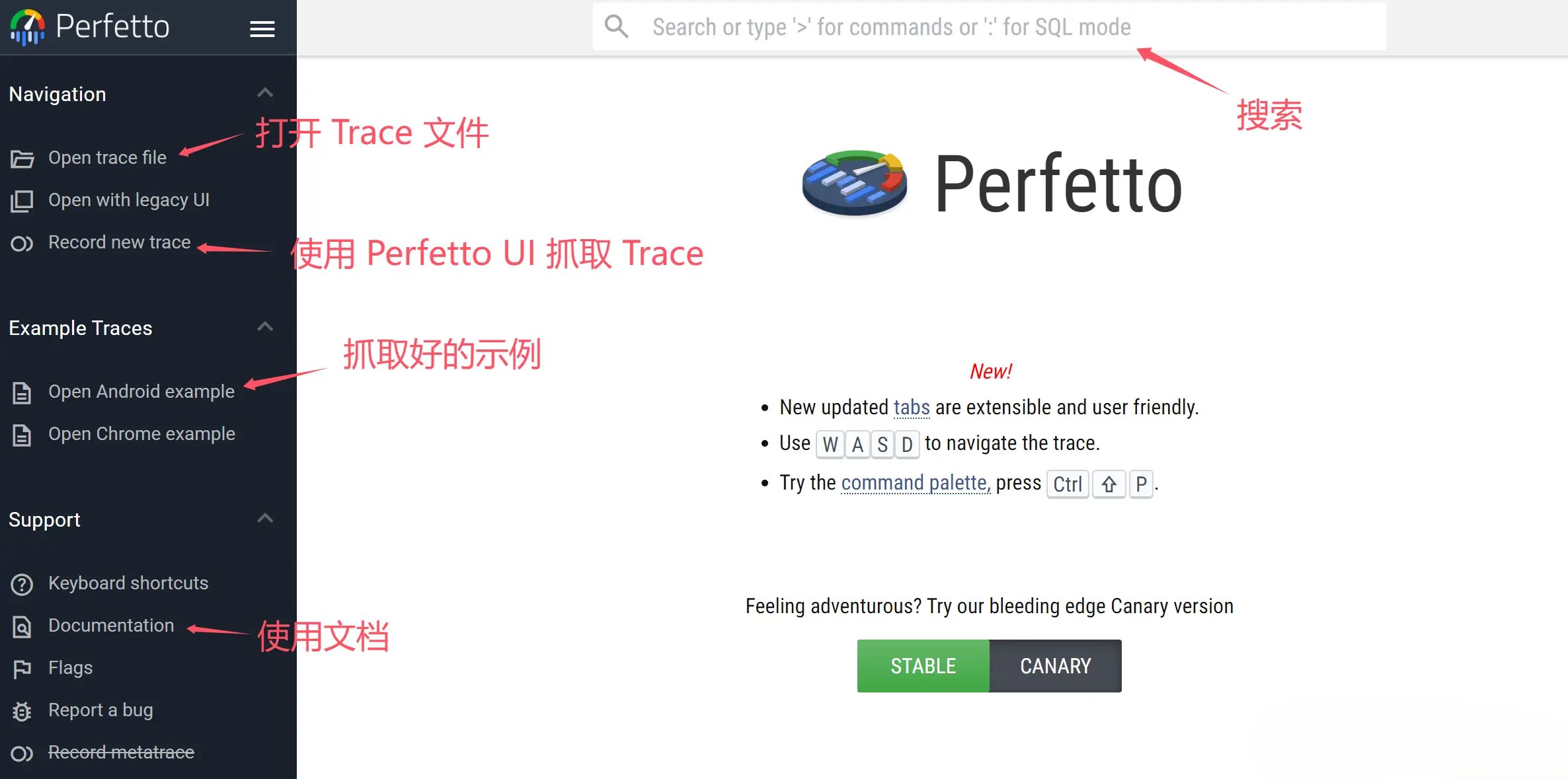
Task: Open the hamburger menu
Action: tap(262, 28)
